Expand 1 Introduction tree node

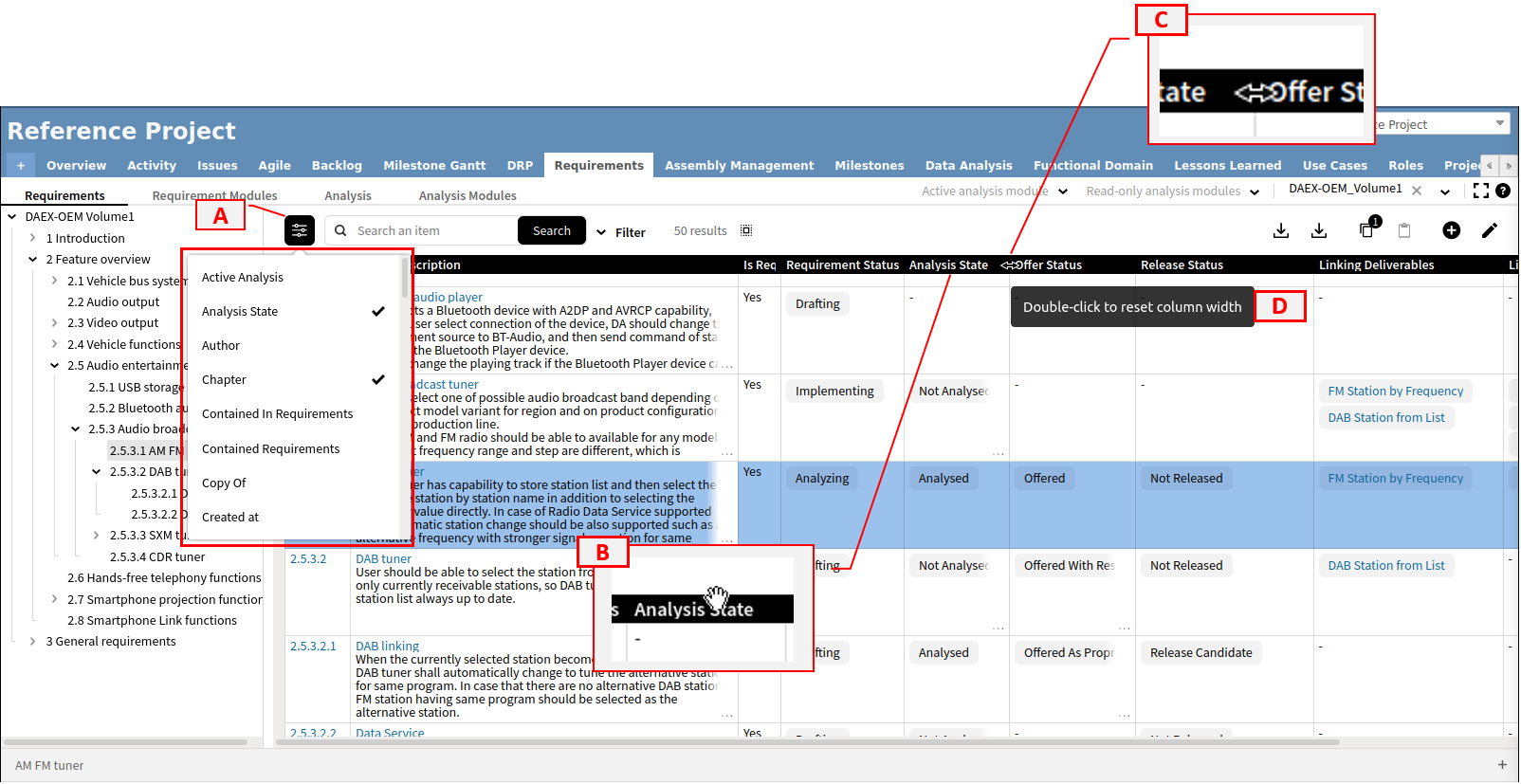[33, 238]
